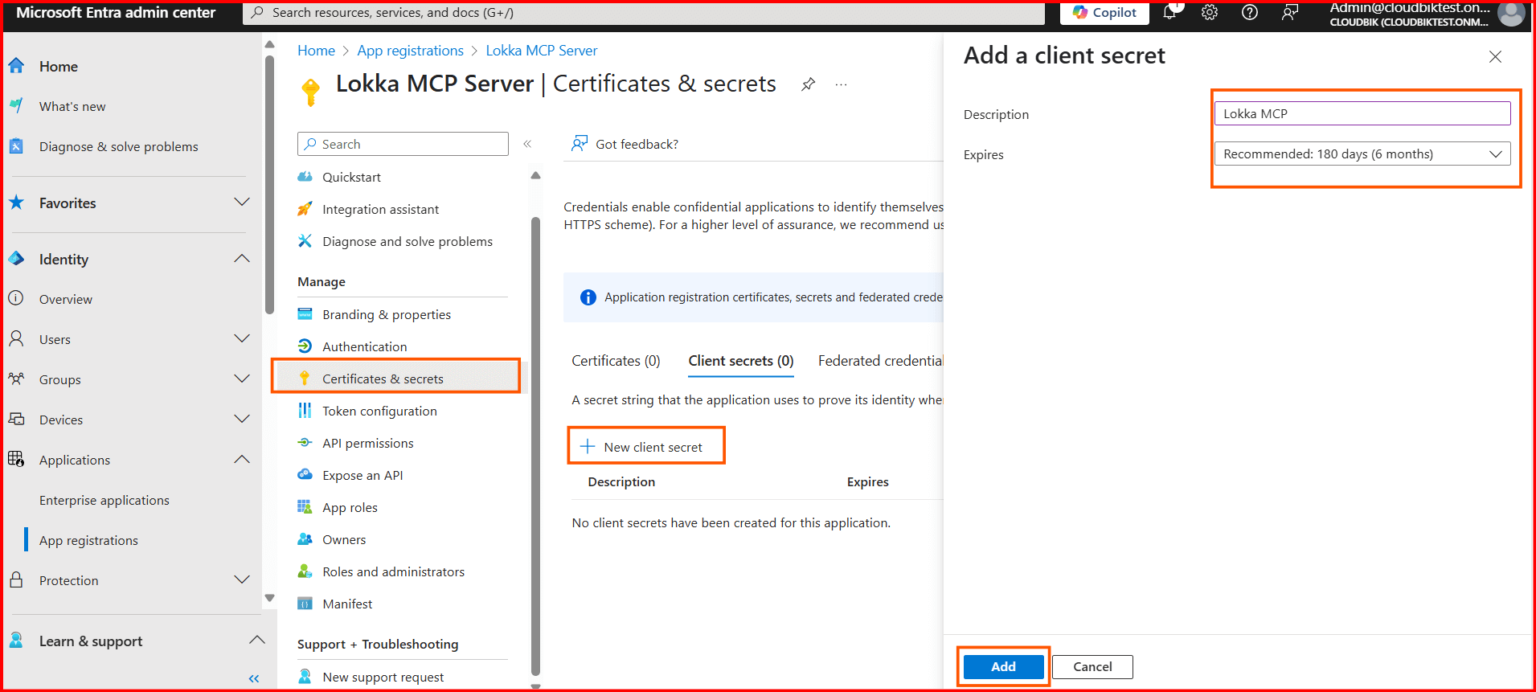1536x692 pixels.
Task: Click Add to create the client secret
Action: point(1003,666)
